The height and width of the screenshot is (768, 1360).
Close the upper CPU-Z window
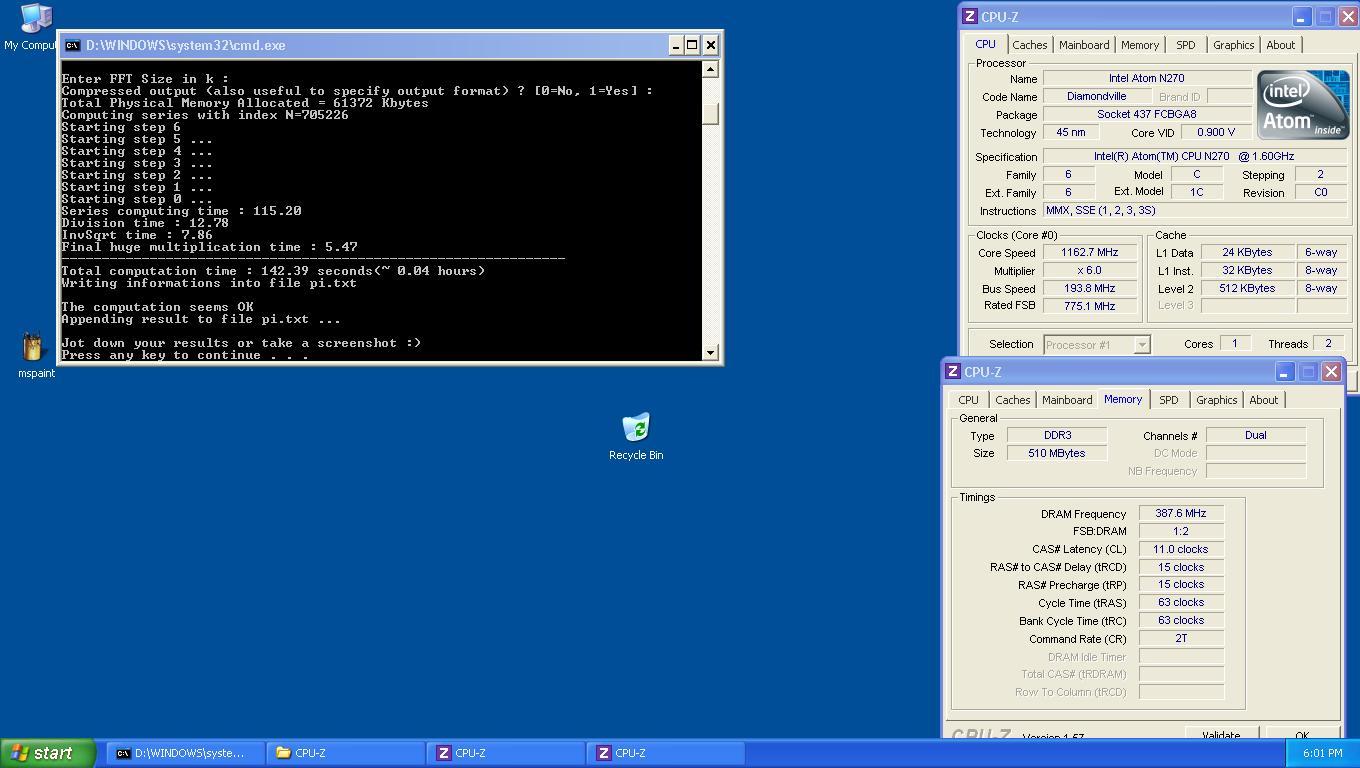click(x=1347, y=17)
